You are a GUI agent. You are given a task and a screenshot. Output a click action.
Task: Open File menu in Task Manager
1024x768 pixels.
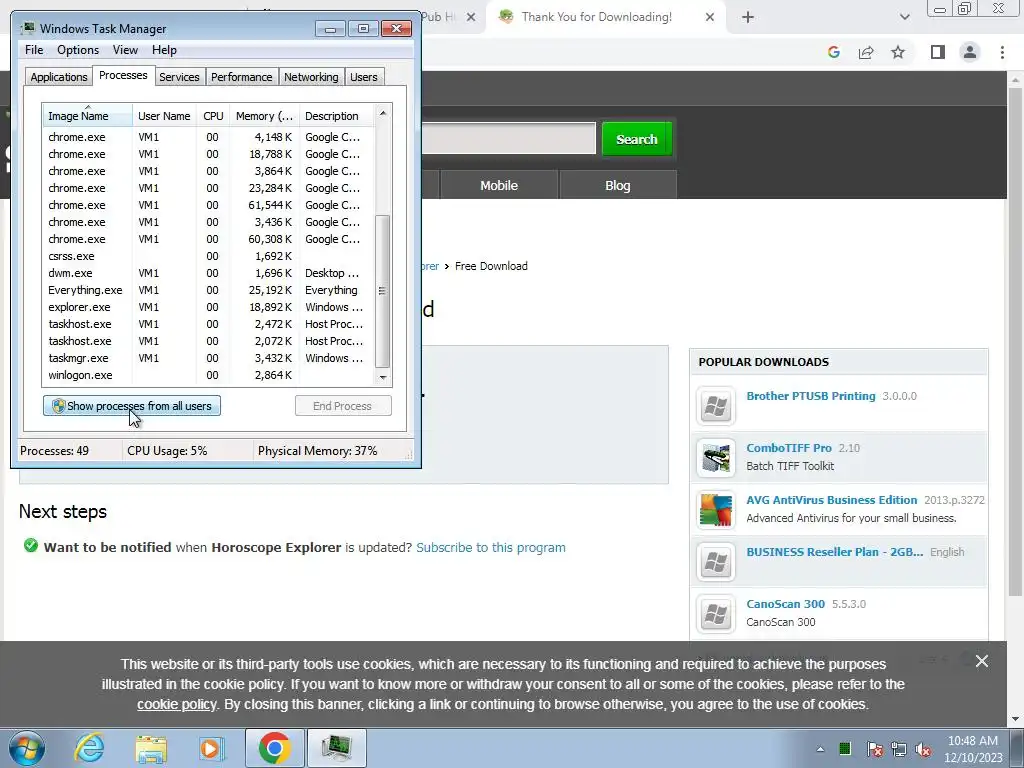point(34,50)
